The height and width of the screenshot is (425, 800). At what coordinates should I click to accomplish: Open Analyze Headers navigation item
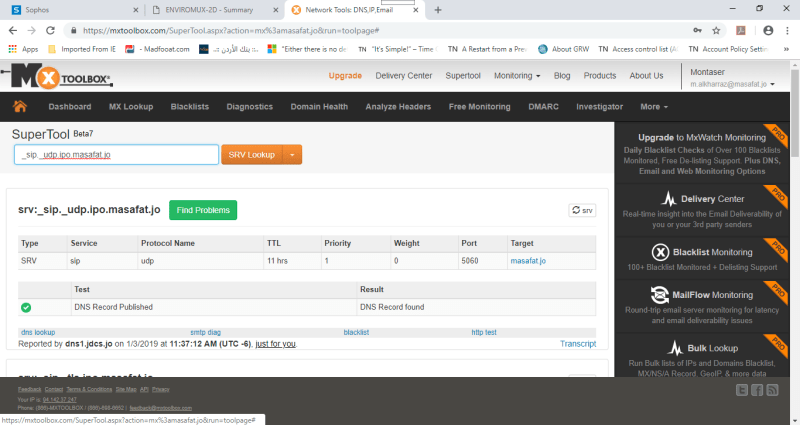[x=398, y=107]
